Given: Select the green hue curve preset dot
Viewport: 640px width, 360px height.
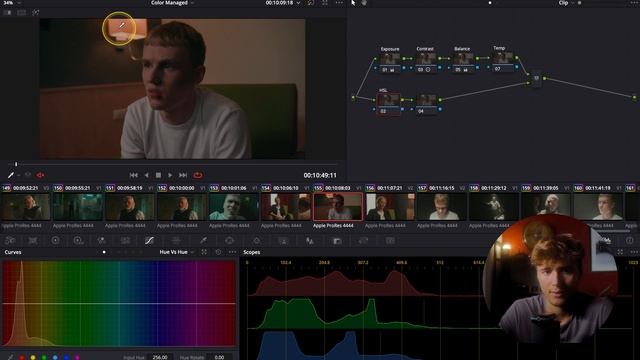Looking at the screenshot, I should pos(44,358).
